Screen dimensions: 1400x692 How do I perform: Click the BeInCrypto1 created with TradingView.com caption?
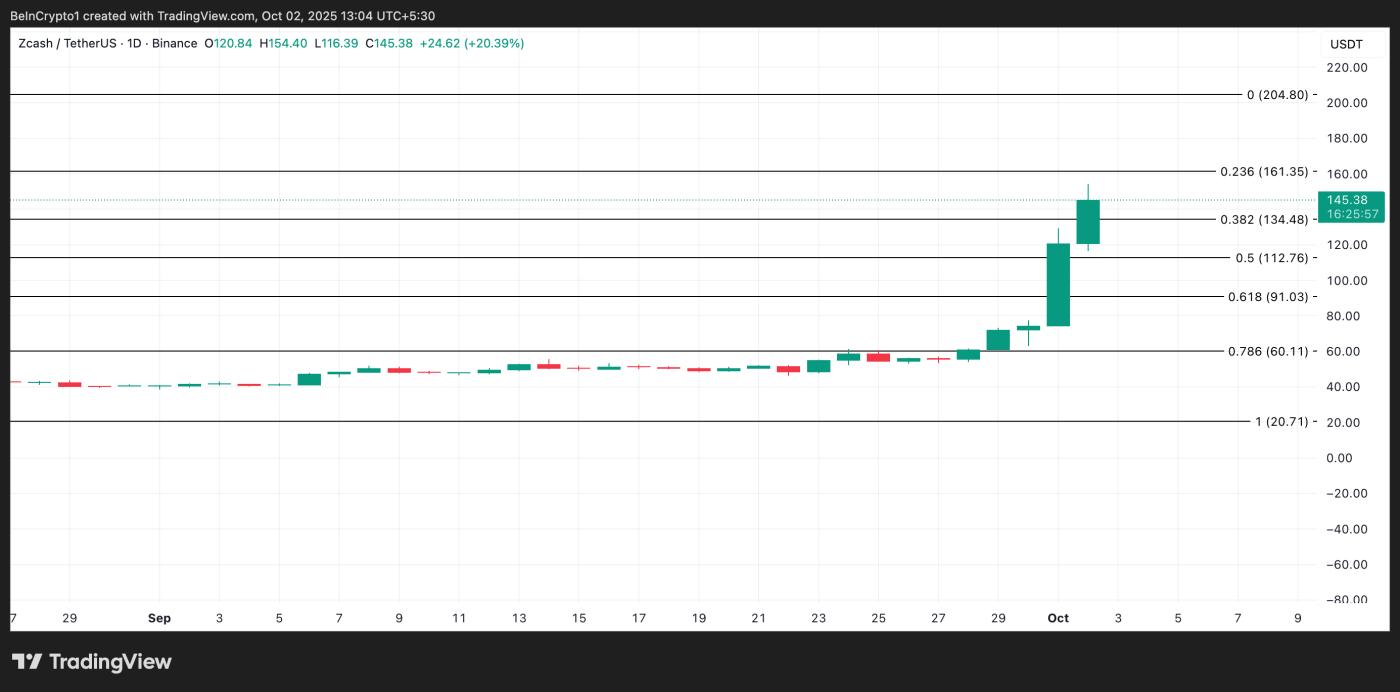222,16
